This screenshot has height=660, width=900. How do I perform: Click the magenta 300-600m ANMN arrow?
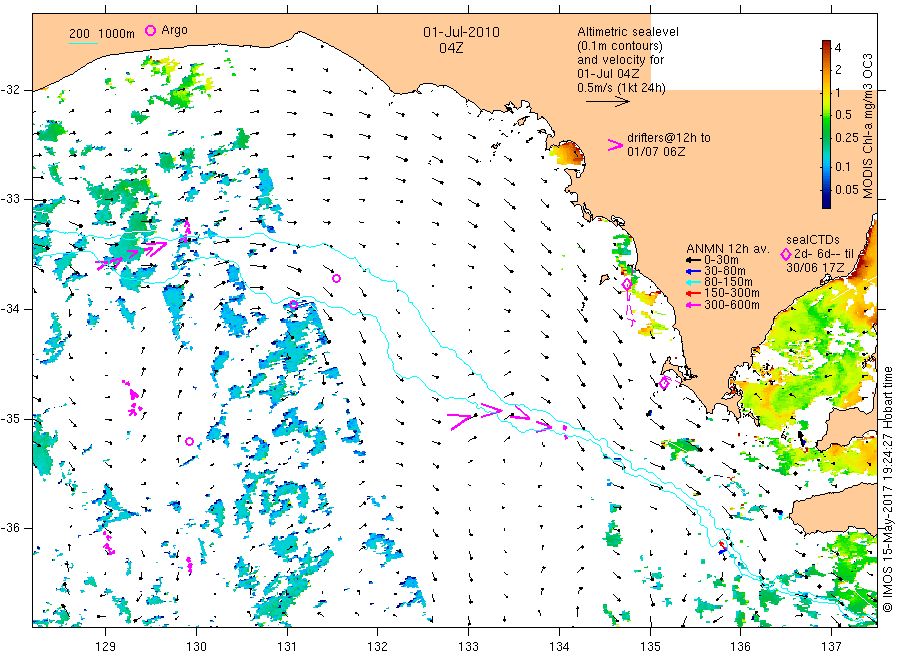693,305
